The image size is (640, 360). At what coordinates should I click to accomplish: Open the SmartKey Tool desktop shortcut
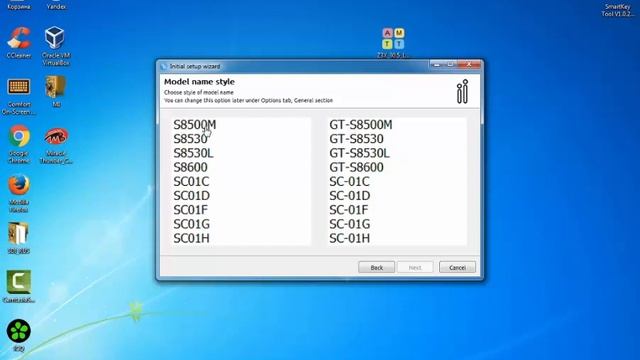618,10
